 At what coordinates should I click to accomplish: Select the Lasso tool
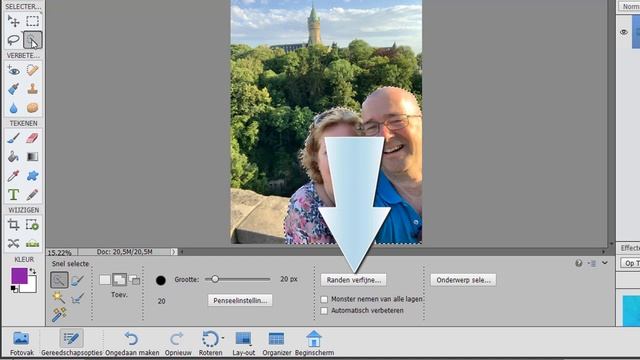point(13,40)
